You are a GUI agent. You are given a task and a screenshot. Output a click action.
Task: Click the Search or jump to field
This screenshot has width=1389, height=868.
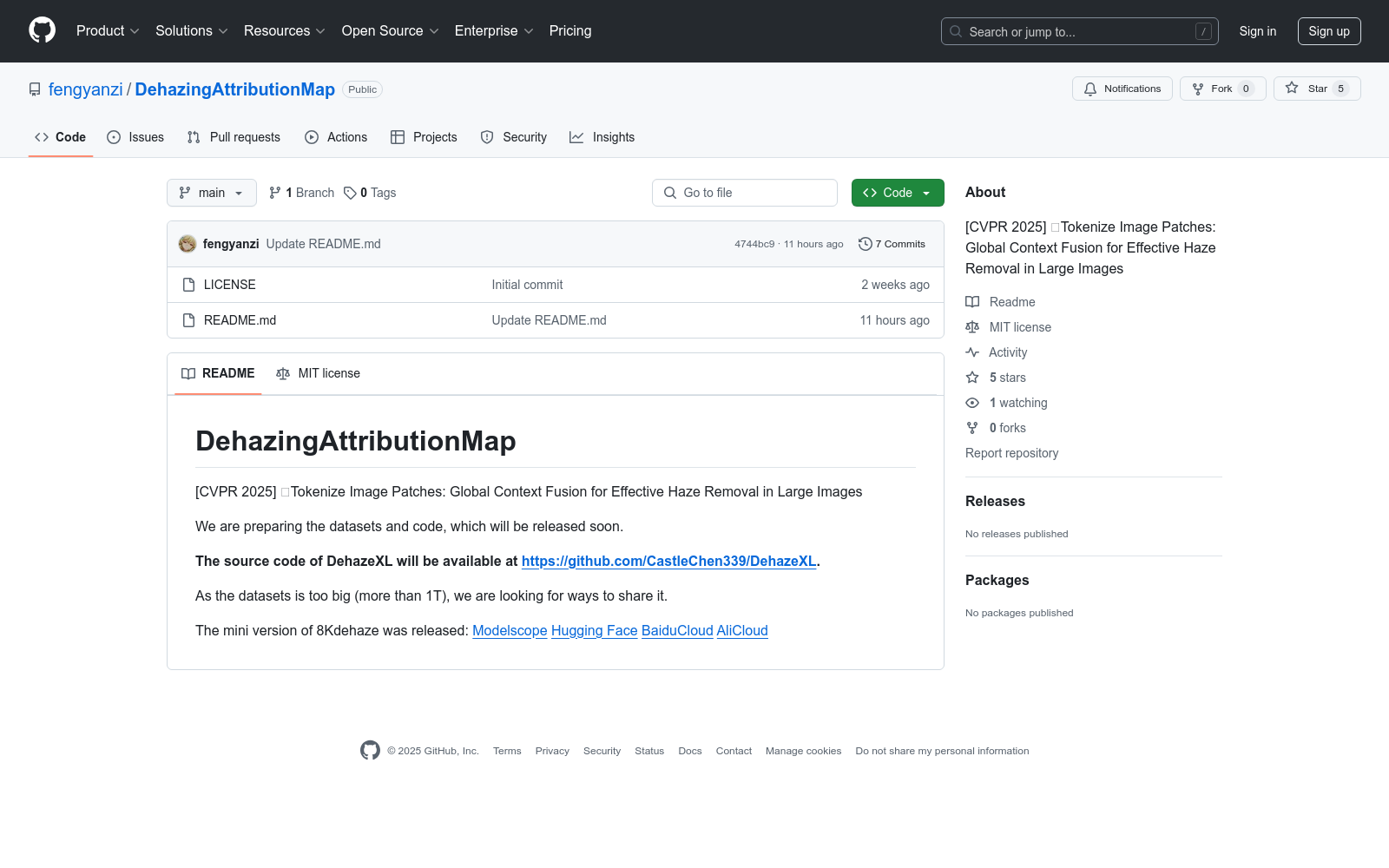coord(1080,31)
